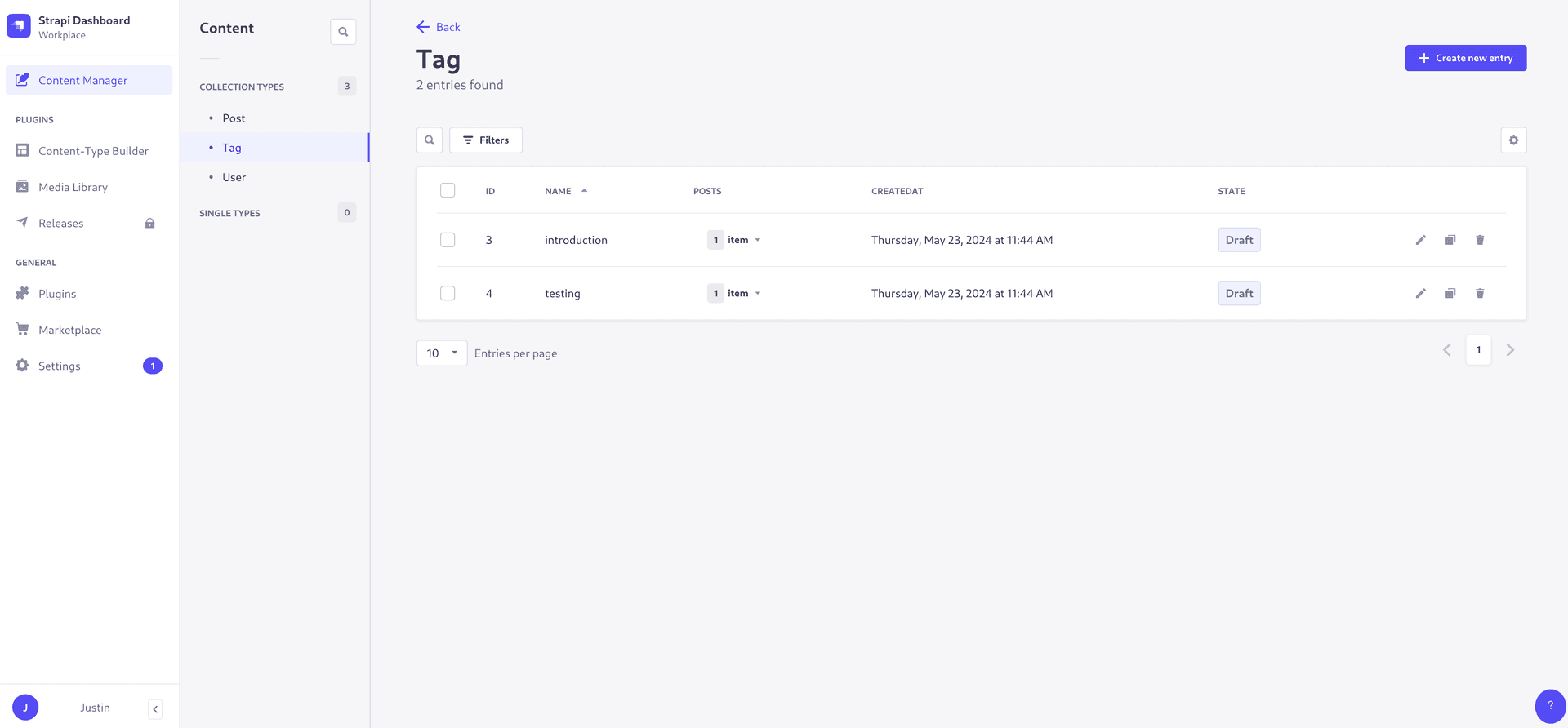Viewport: 1568px width, 728px height.
Task: Open Content-Type Builder in the sidebar
Action: tap(93, 151)
